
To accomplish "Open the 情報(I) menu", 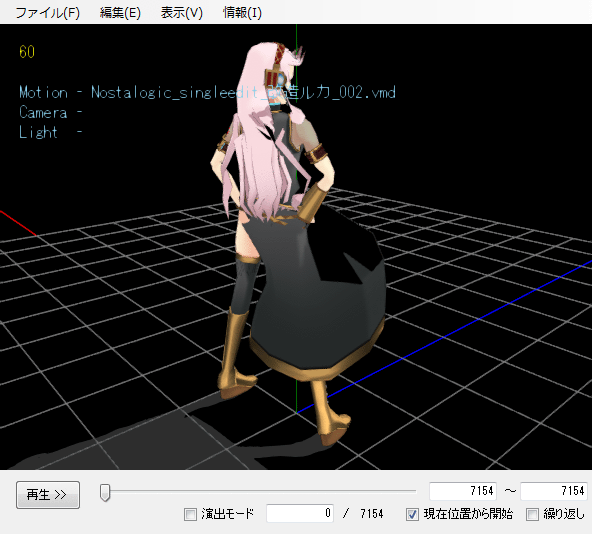I will (x=242, y=13).
